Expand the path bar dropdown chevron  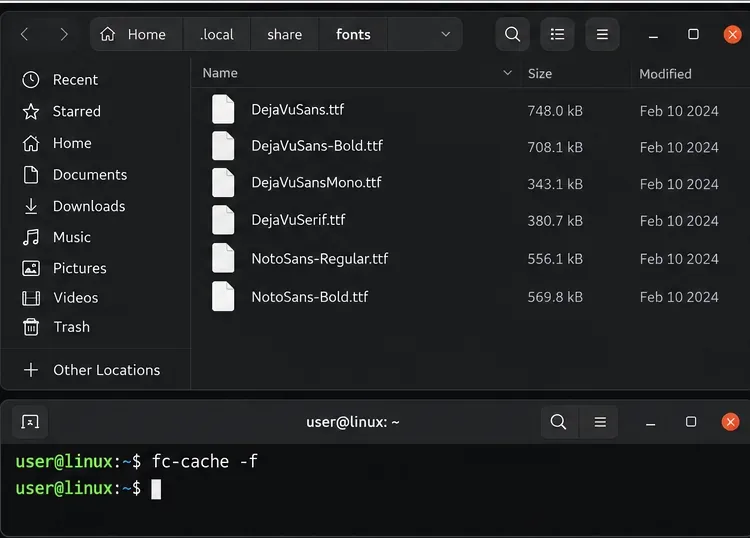point(446,34)
